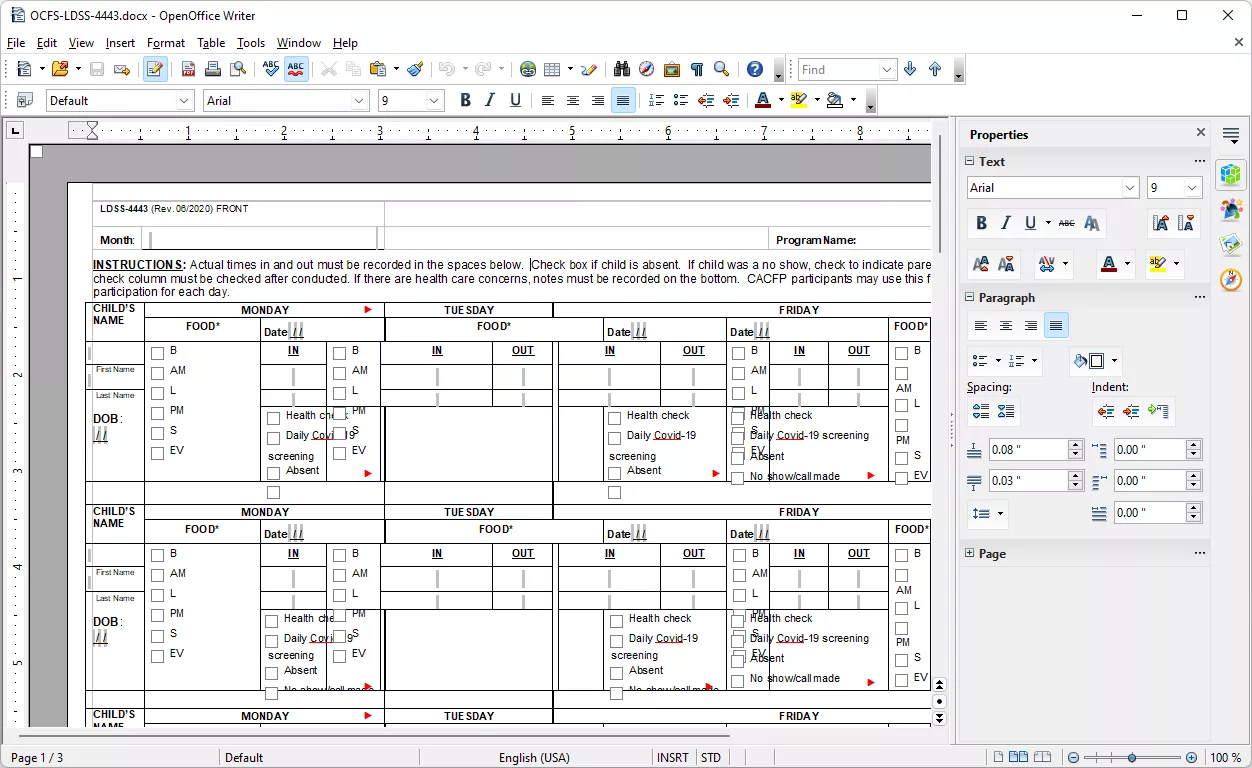Click Above Paragraph Spacing 0.08" field

(x=1028, y=450)
